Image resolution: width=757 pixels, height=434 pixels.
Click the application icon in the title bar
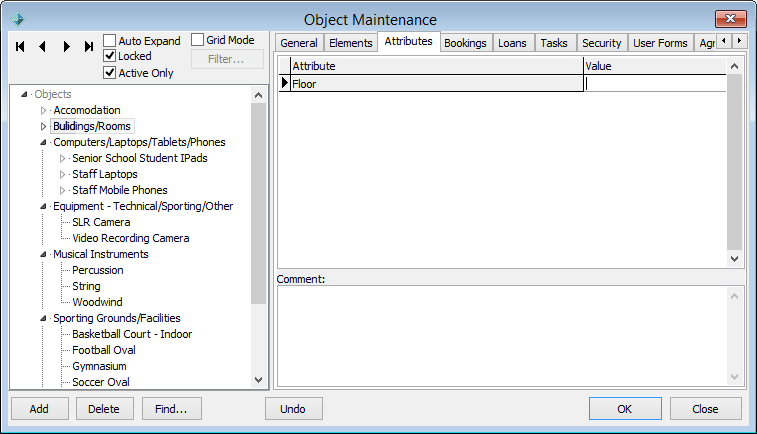tap(18, 19)
